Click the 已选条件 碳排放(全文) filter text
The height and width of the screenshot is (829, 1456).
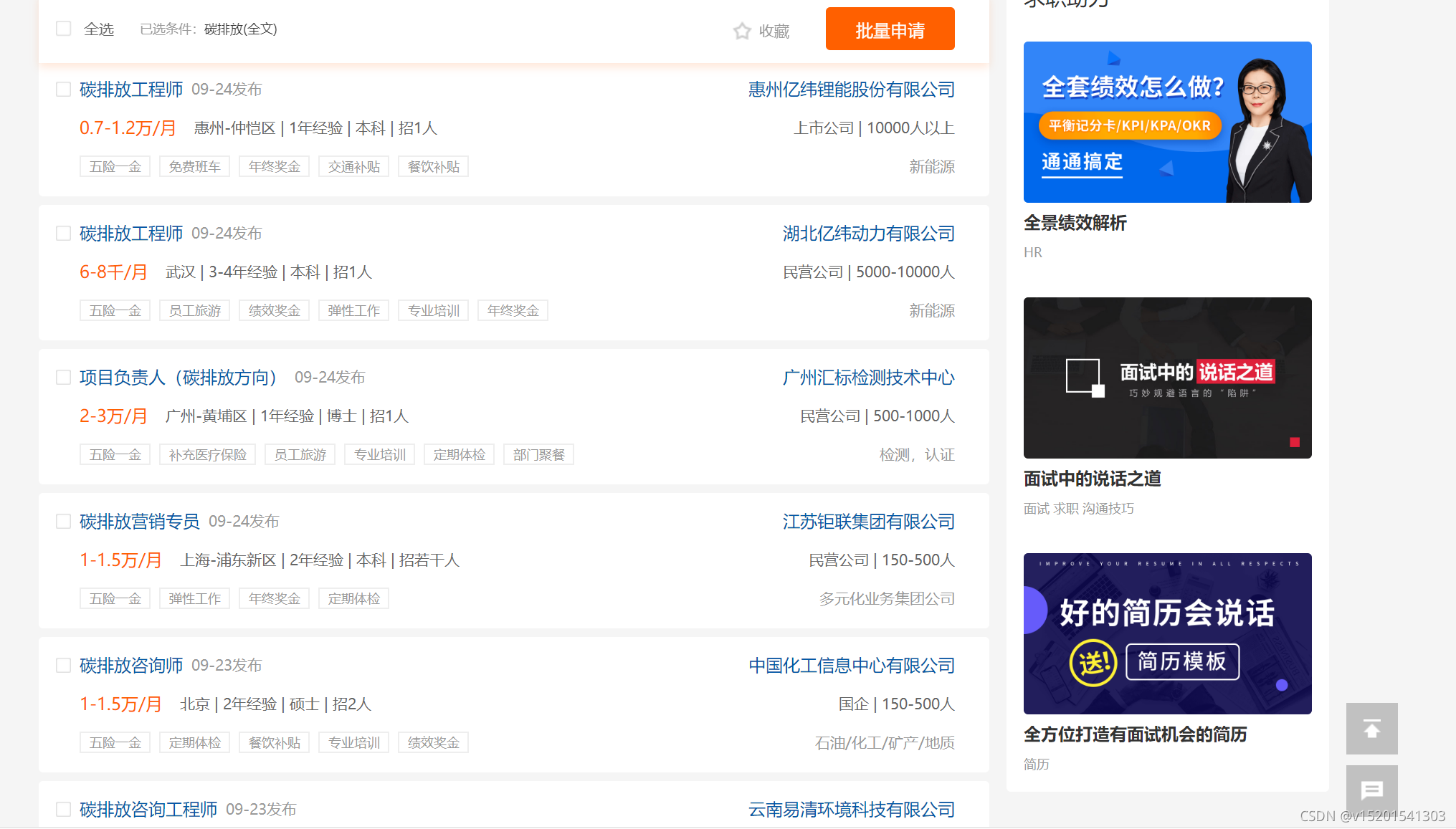click(x=209, y=29)
